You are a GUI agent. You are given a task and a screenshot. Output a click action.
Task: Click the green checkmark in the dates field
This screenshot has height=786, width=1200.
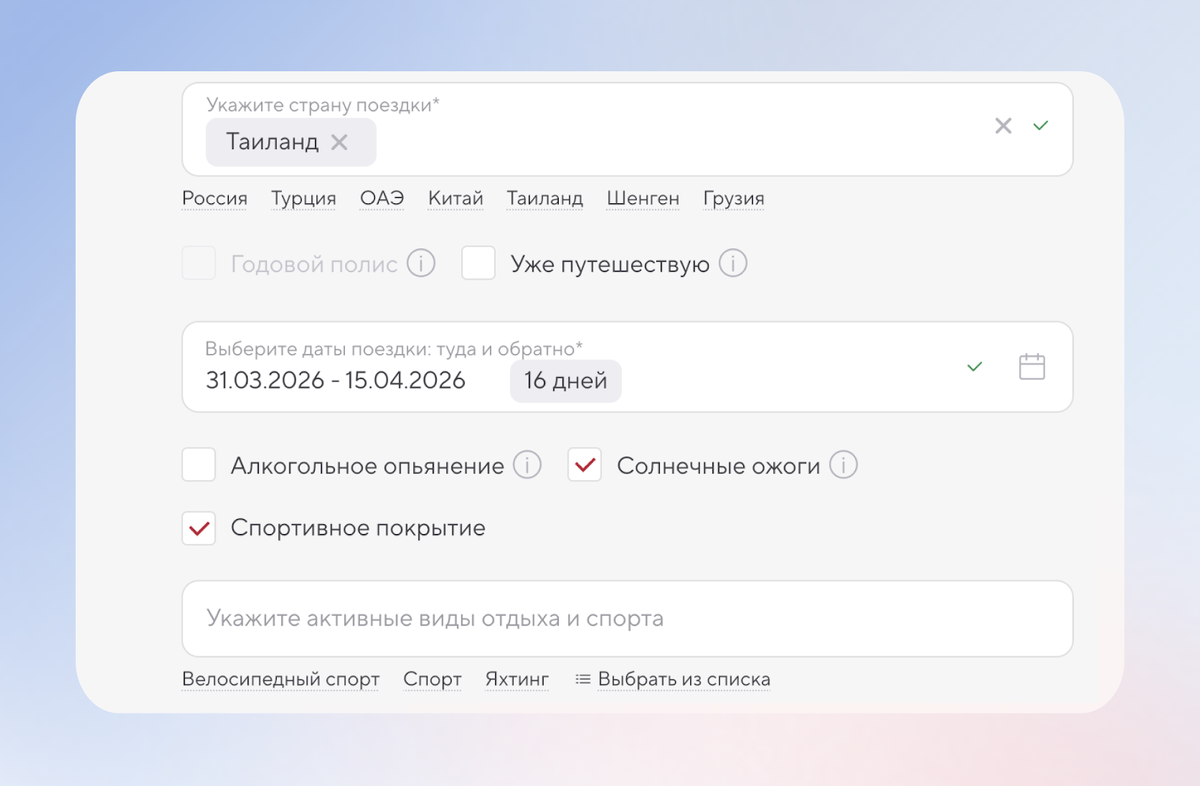pos(974,366)
